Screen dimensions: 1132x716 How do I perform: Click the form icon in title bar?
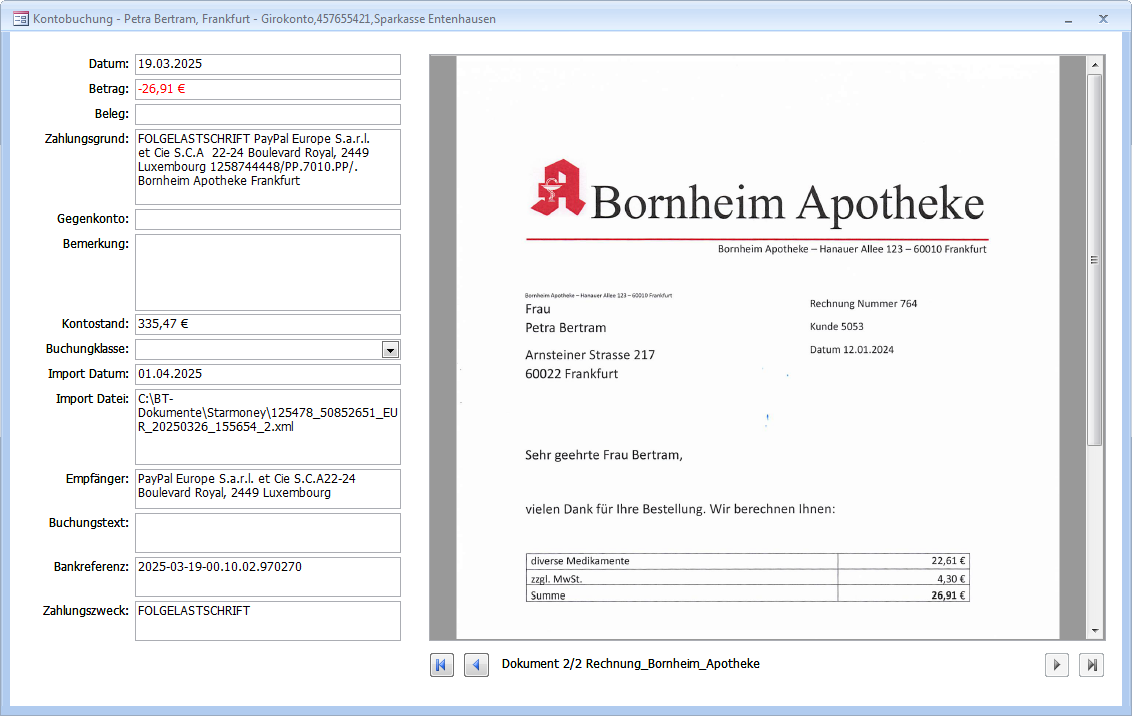click(x=21, y=19)
